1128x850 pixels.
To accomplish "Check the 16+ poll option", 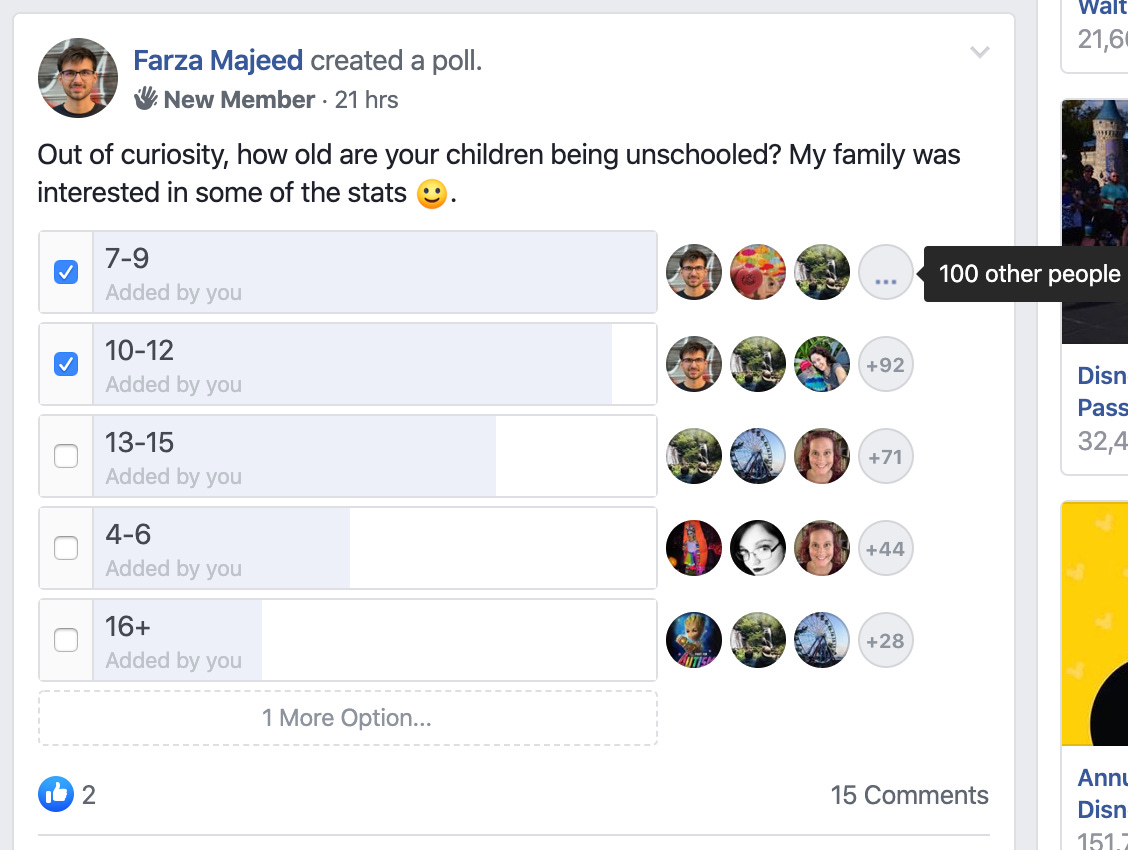I will (x=66, y=641).
